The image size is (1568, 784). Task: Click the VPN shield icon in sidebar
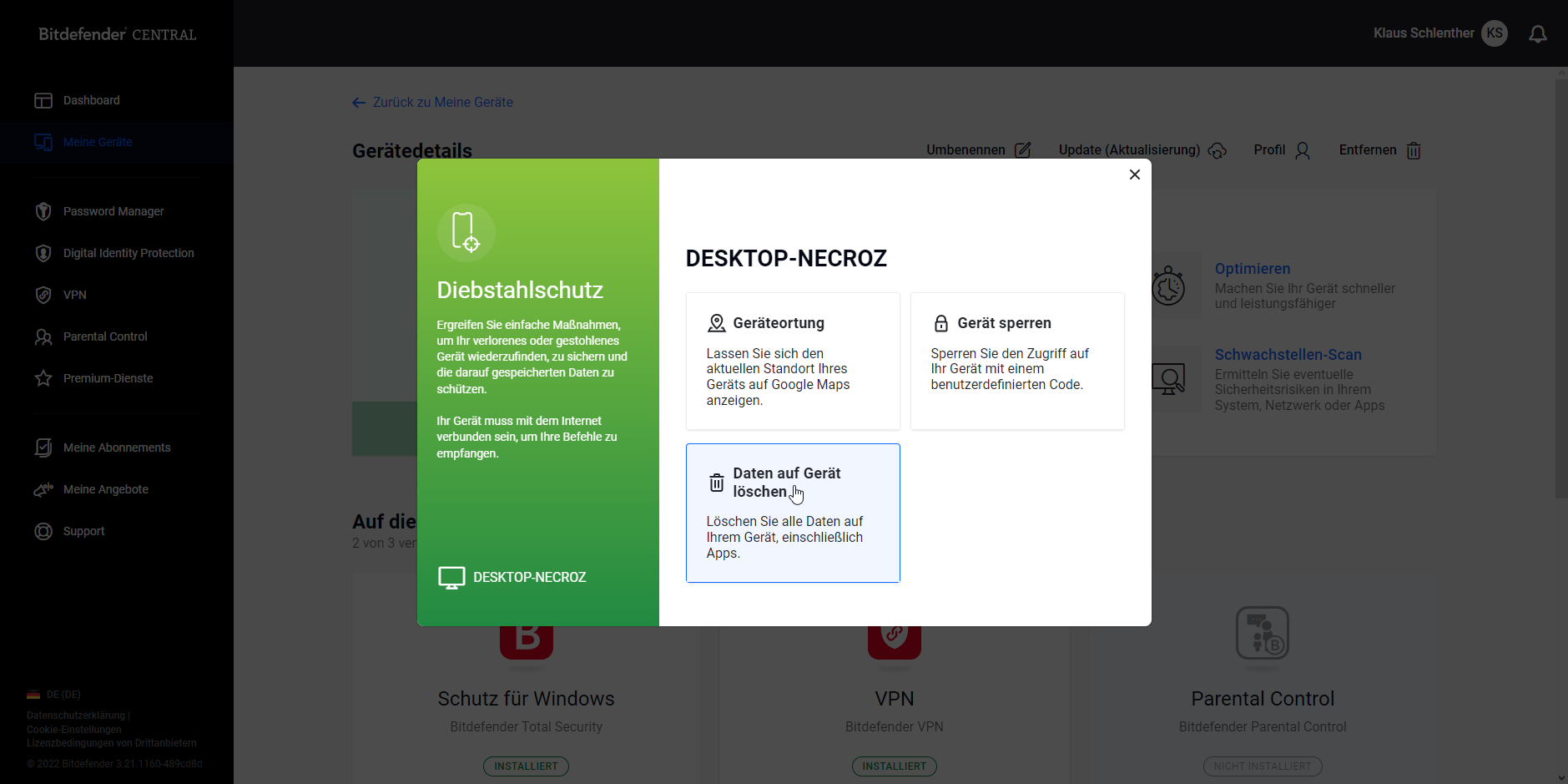(43, 296)
